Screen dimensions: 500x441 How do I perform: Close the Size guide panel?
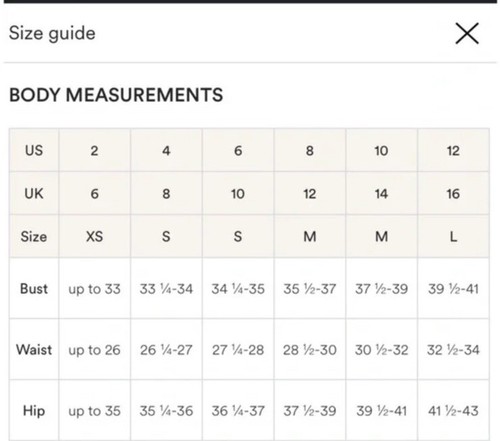467,33
